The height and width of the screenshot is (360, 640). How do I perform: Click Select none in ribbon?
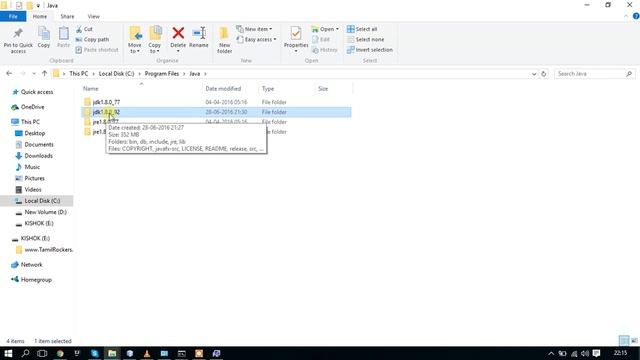[365, 40]
